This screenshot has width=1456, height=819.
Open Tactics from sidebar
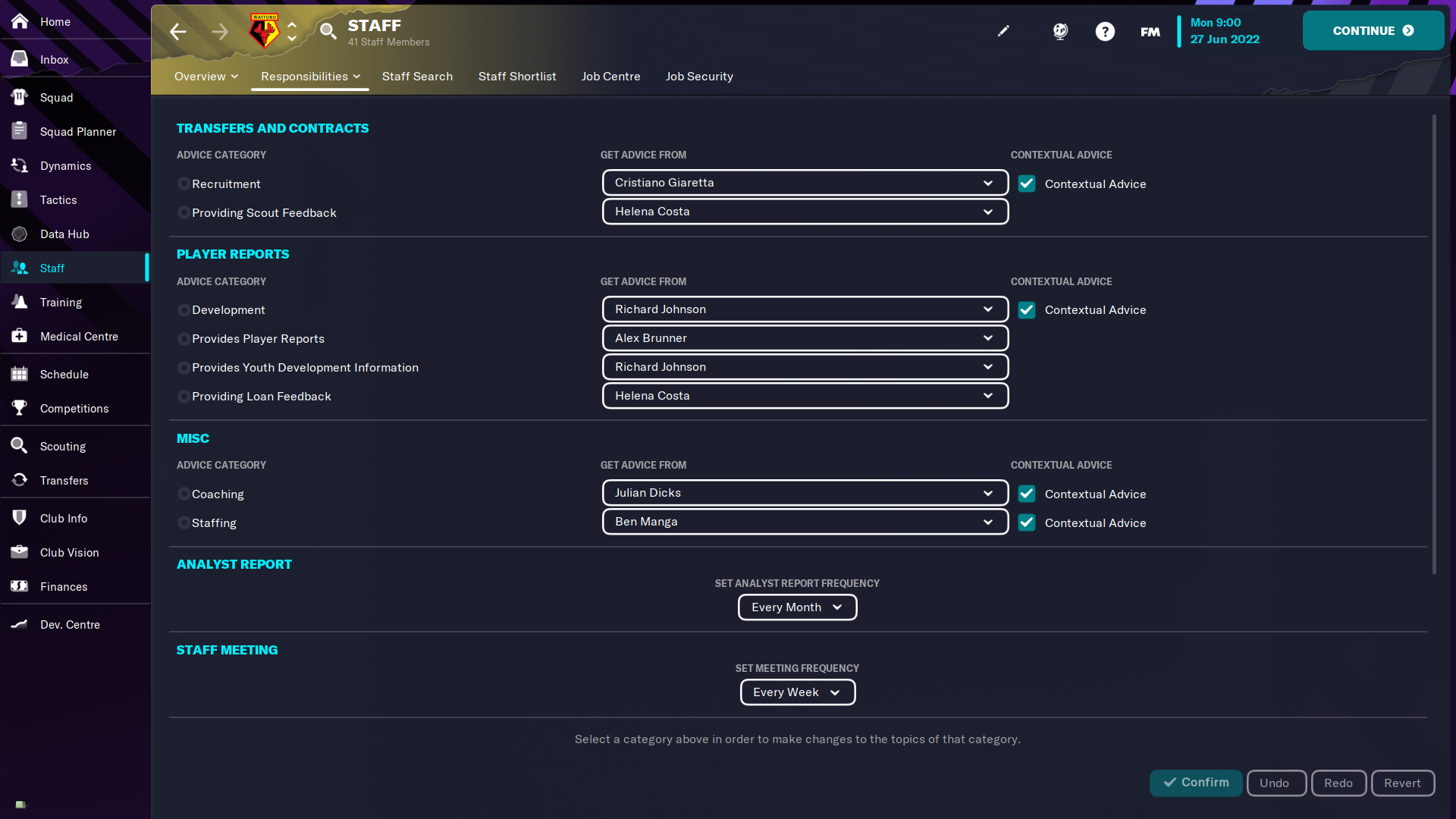pyautogui.click(x=58, y=200)
